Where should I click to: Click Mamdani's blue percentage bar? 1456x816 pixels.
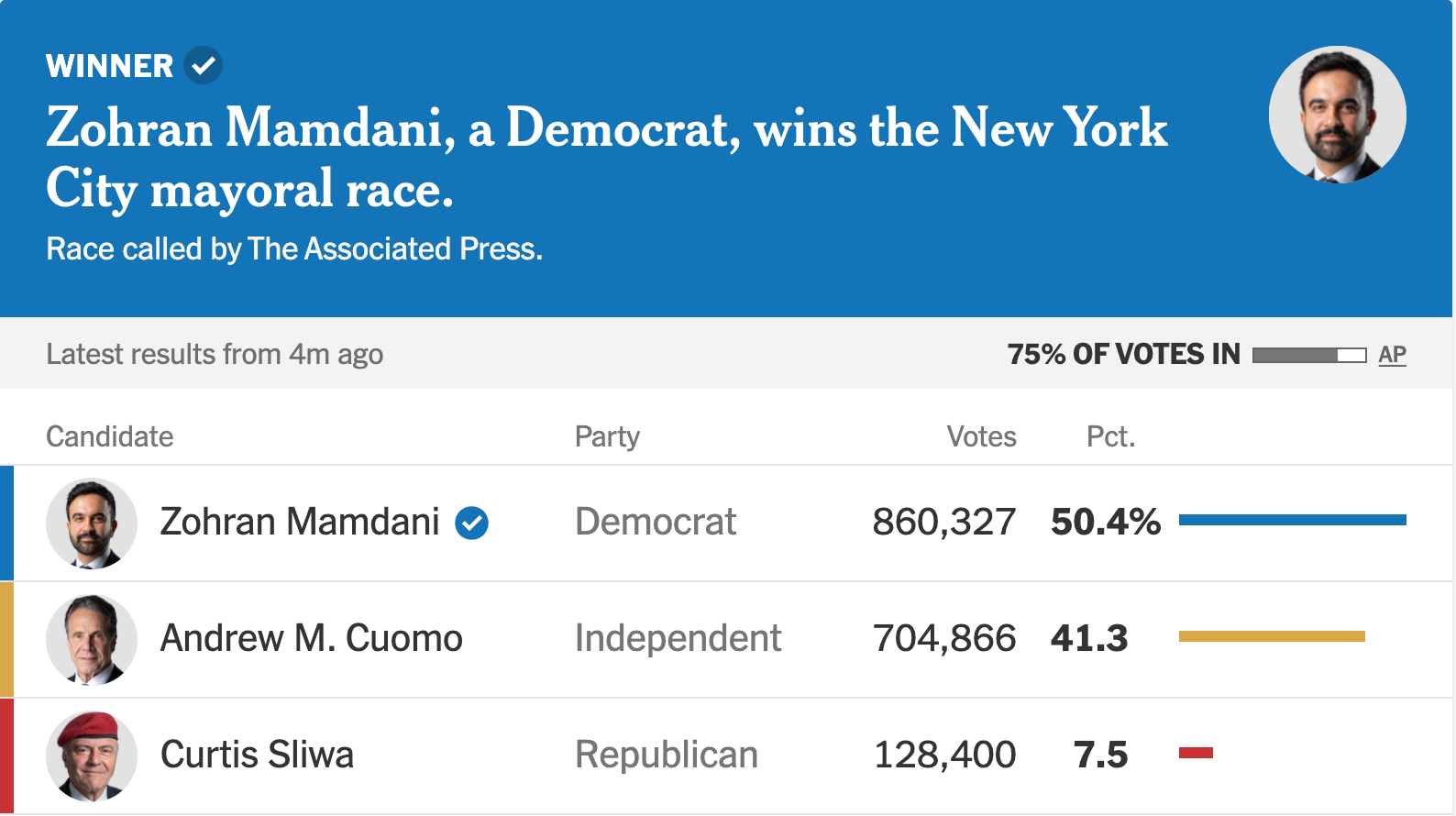[1292, 520]
